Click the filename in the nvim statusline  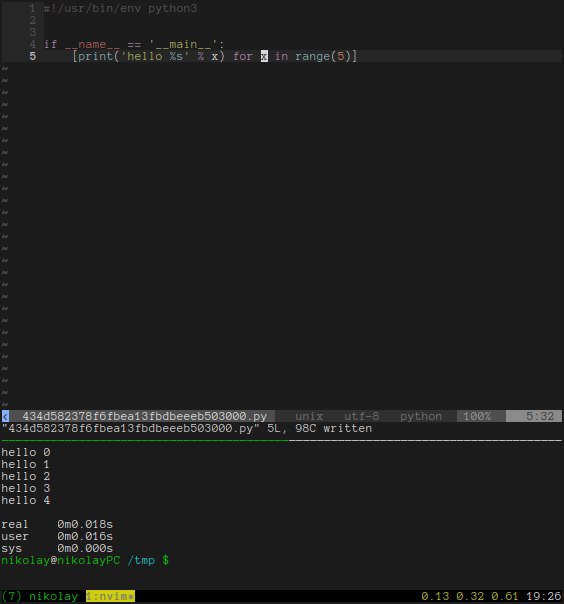(144, 416)
